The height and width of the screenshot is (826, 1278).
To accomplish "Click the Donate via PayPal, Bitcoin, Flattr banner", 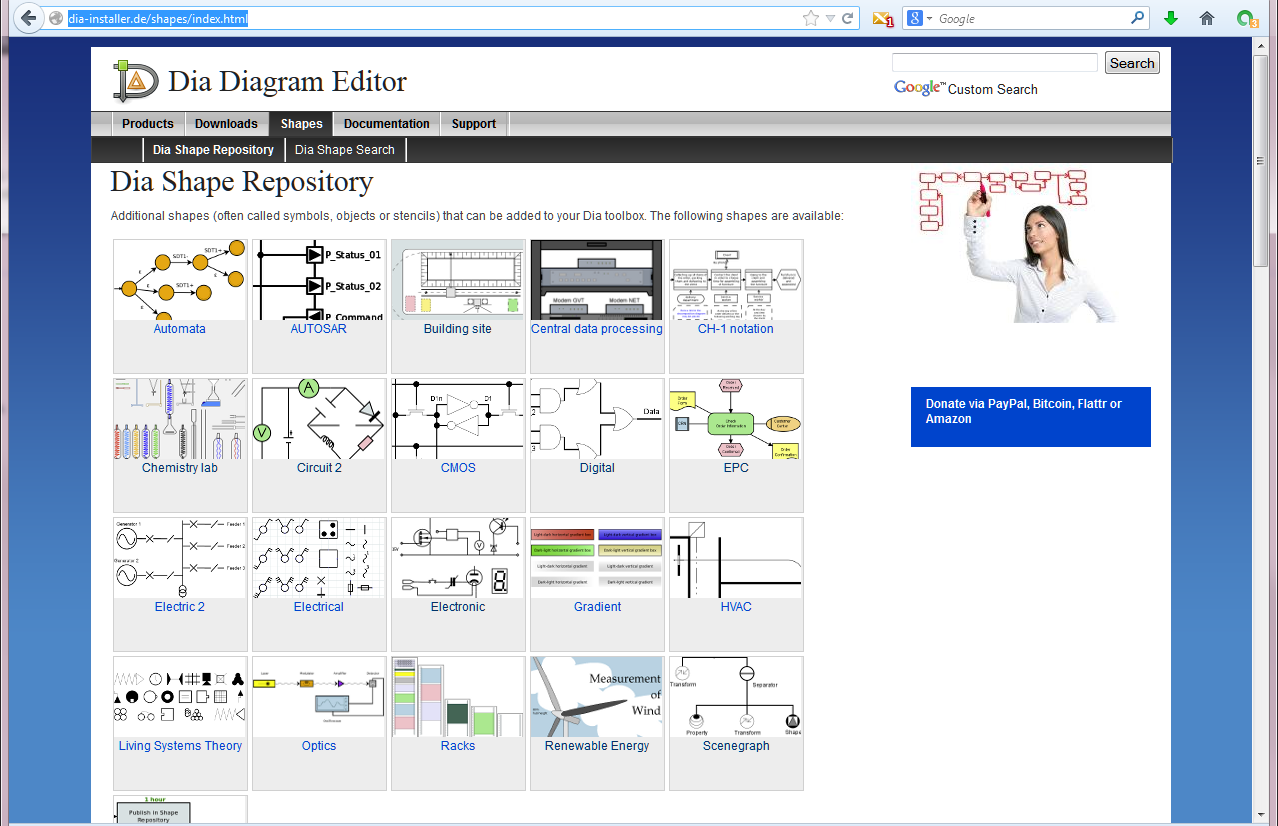I will click(x=1031, y=417).
